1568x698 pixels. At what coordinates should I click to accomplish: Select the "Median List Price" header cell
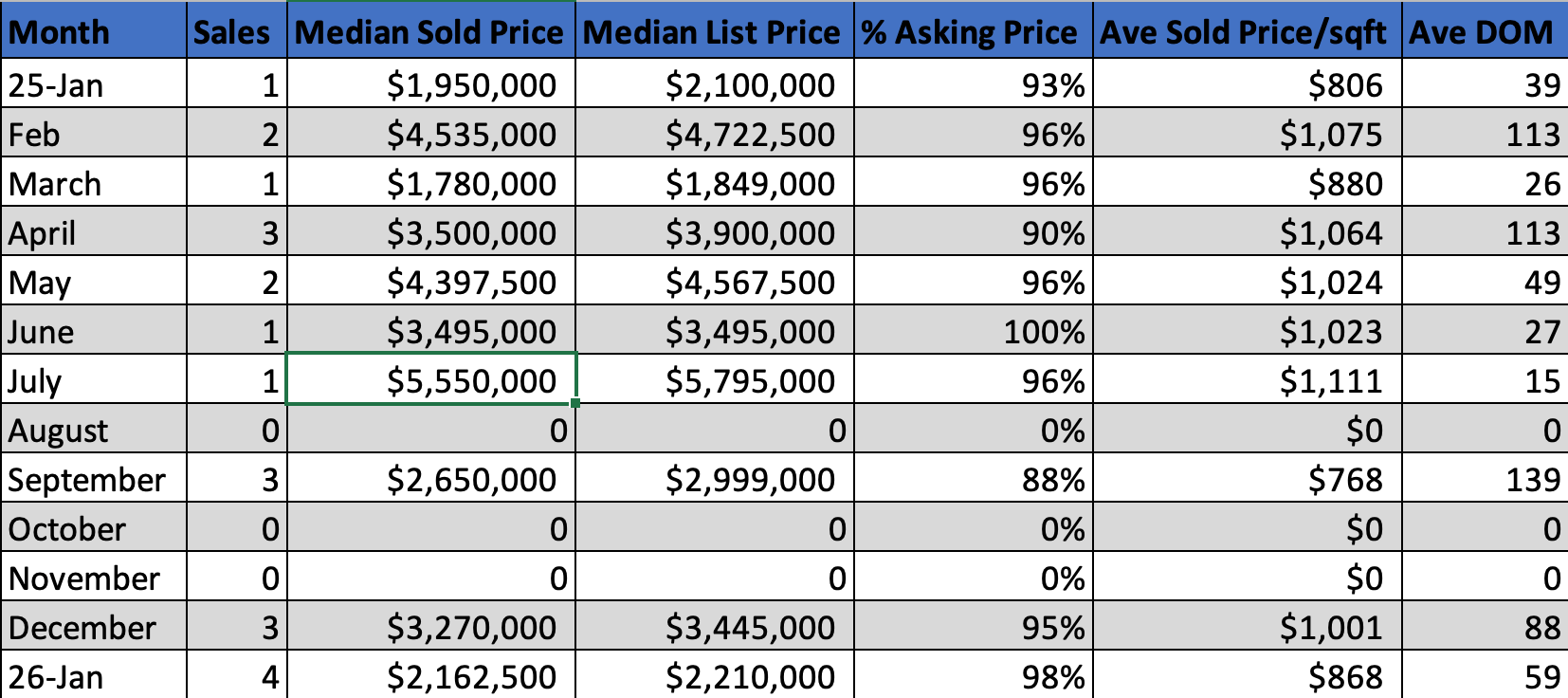click(x=714, y=32)
